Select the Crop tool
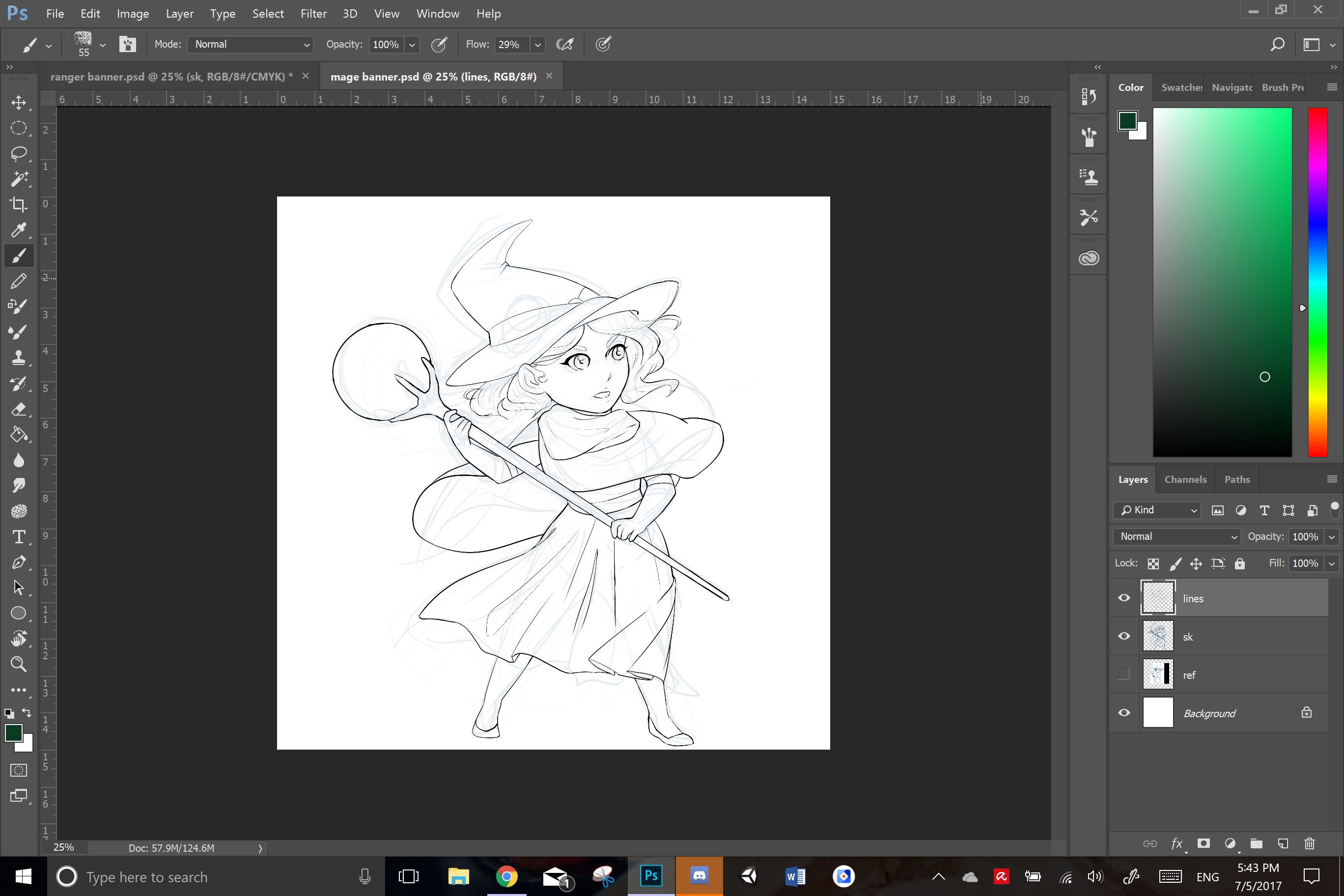This screenshot has height=896, width=1344. (x=18, y=204)
